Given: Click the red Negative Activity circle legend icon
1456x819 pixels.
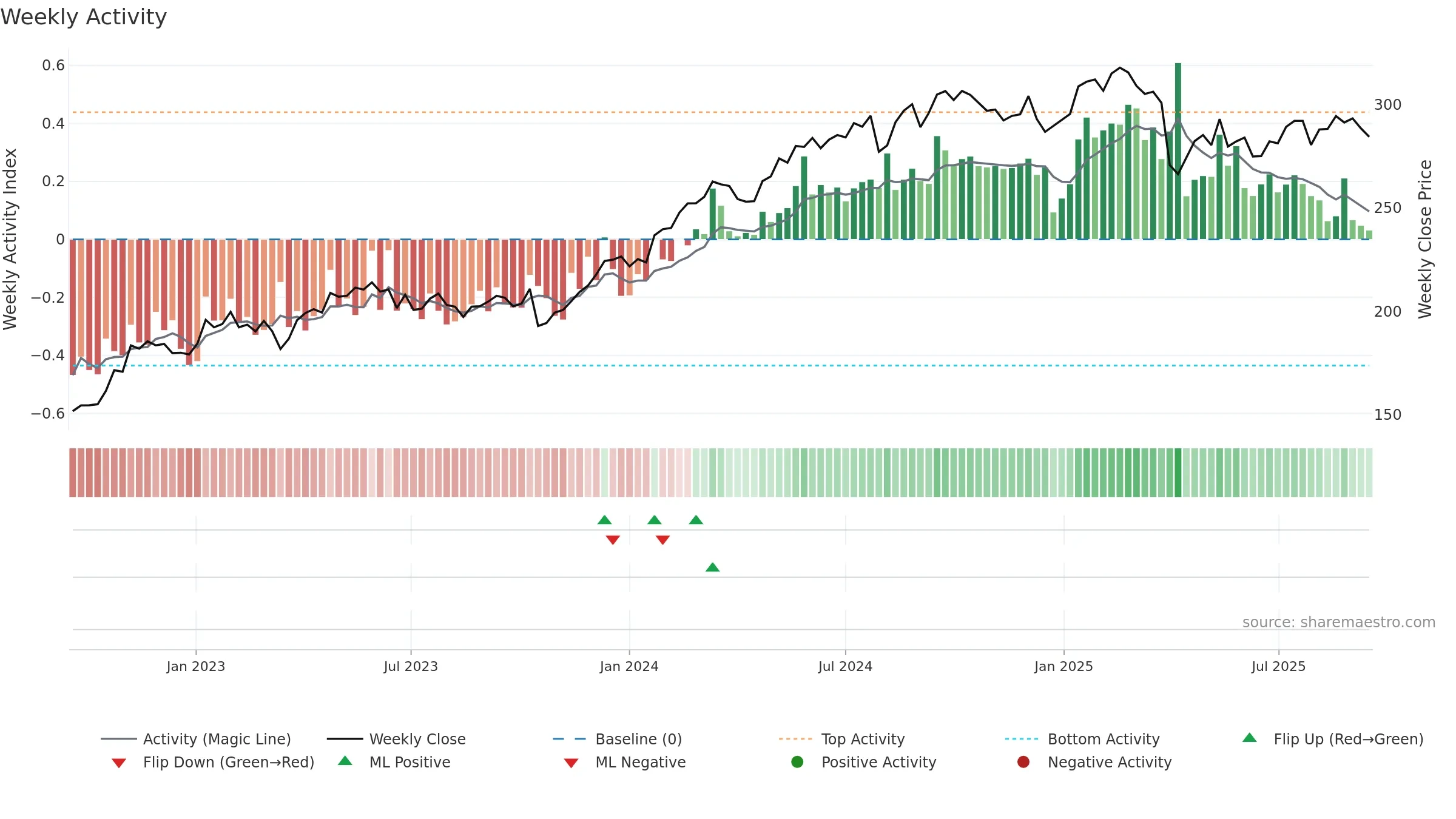Looking at the screenshot, I should point(1023,762).
